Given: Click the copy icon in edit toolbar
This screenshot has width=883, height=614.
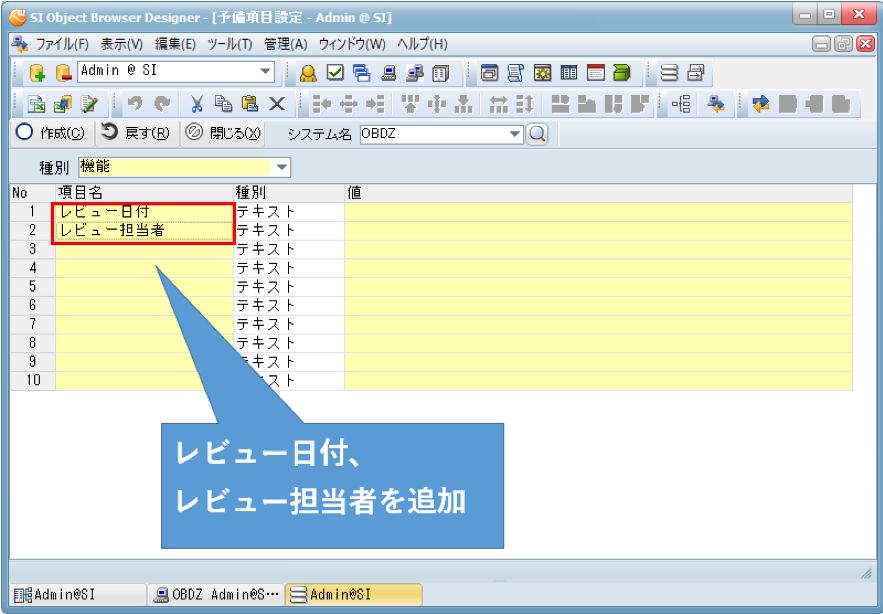Looking at the screenshot, I should (x=224, y=103).
